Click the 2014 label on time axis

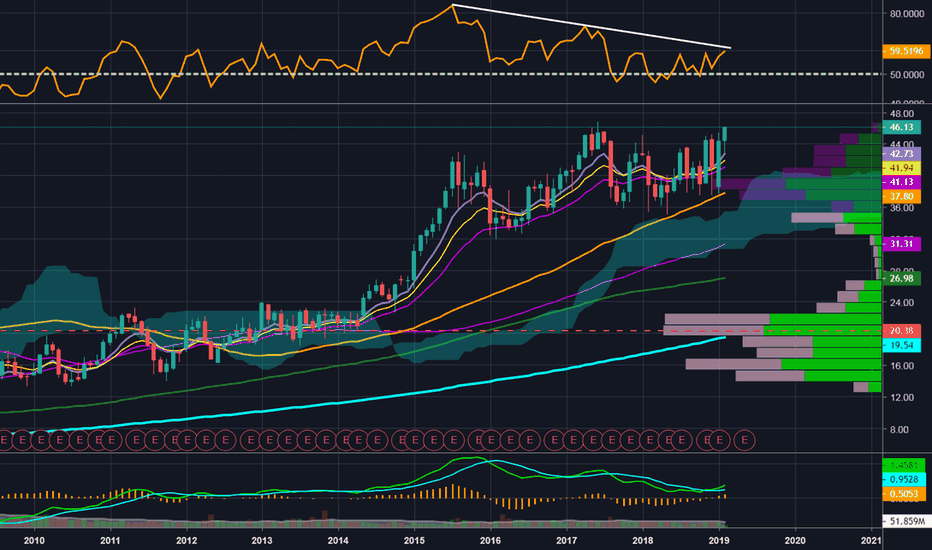pyautogui.click(x=338, y=540)
